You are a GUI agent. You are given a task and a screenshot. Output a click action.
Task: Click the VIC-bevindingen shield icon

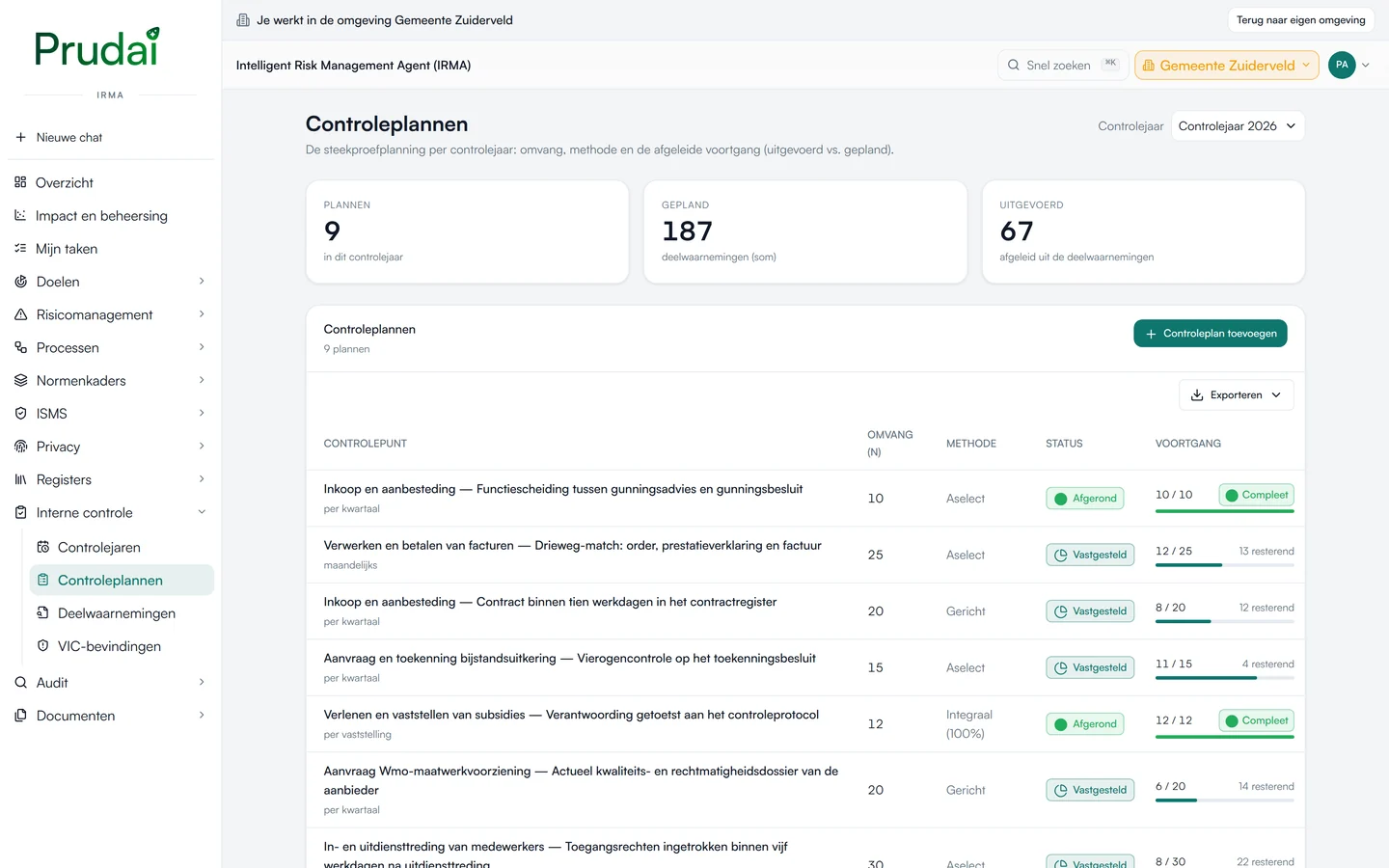point(42,645)
